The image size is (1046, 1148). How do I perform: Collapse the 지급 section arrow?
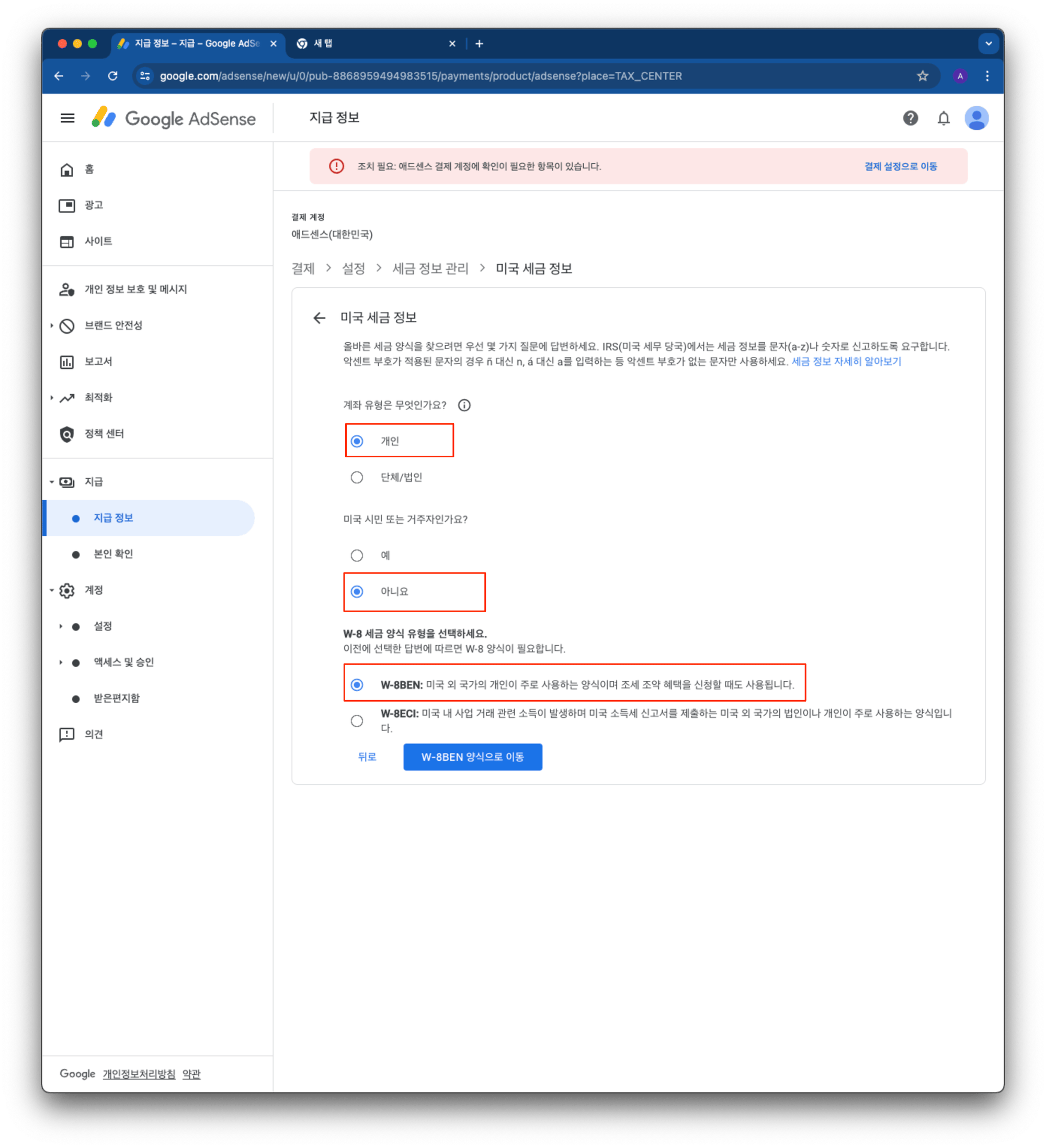tap(51, 482)
